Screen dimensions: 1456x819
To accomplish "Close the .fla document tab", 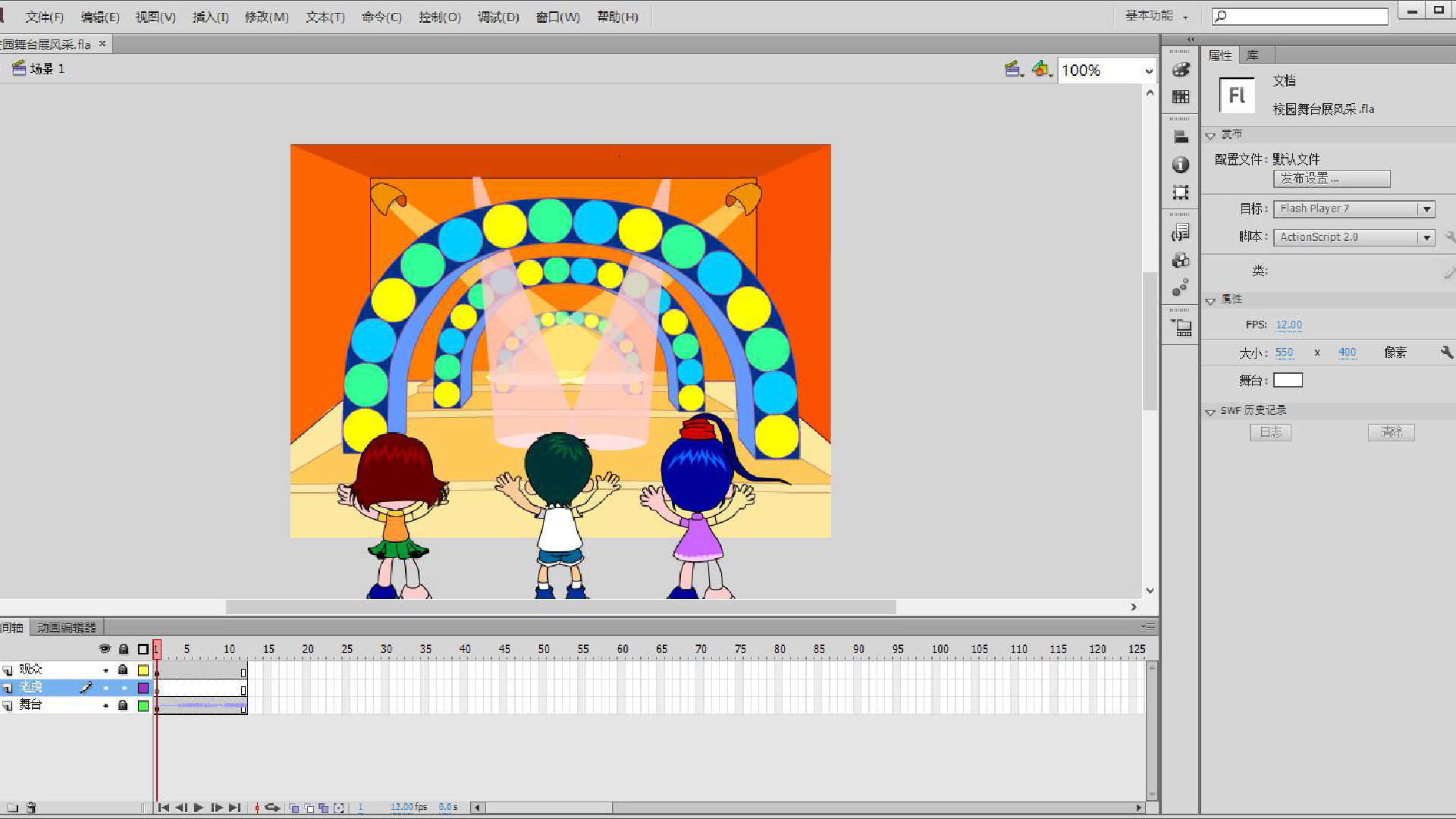I will coord(102,44).
